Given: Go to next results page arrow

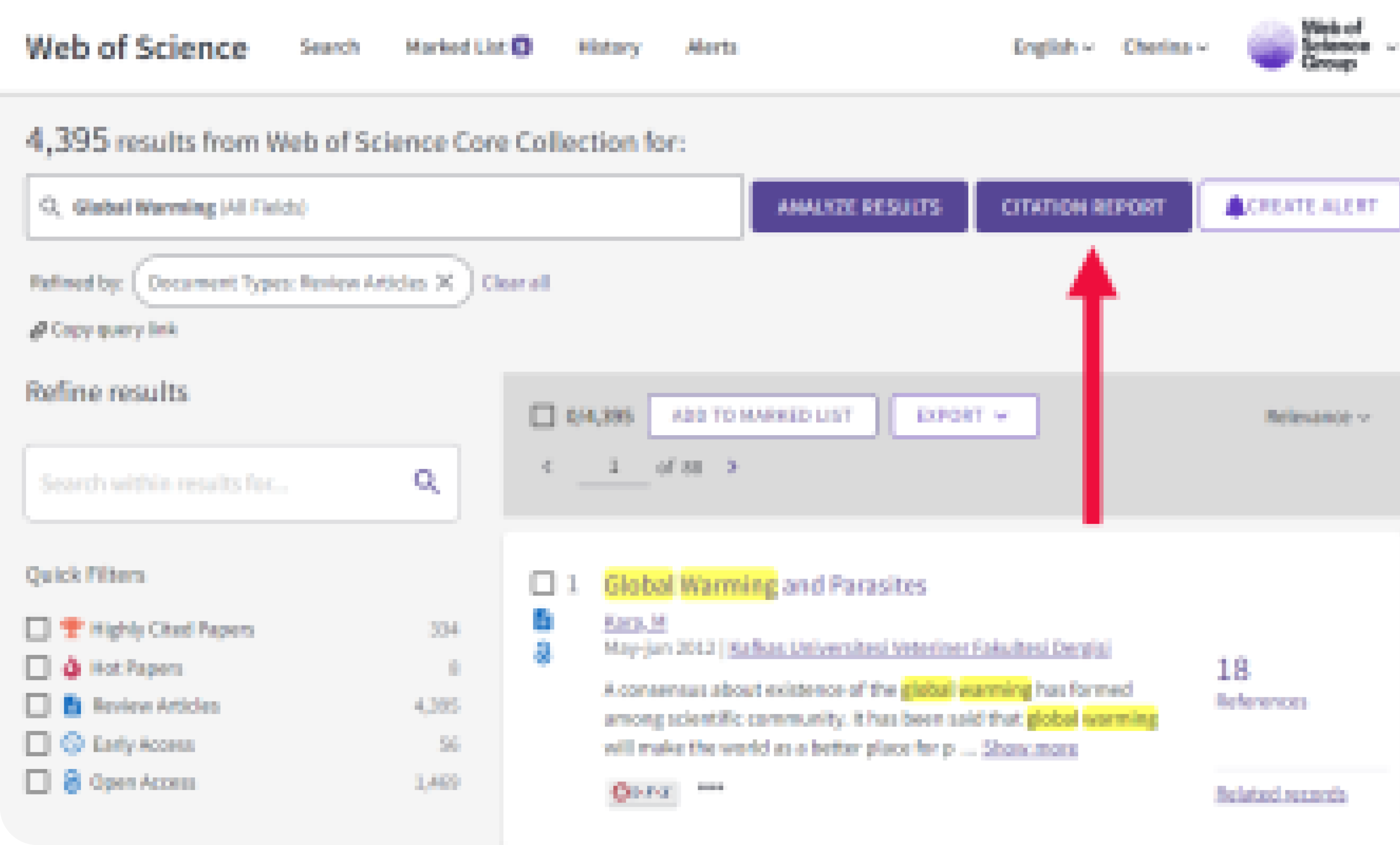Looking at the screenshot, I should 732,467.
